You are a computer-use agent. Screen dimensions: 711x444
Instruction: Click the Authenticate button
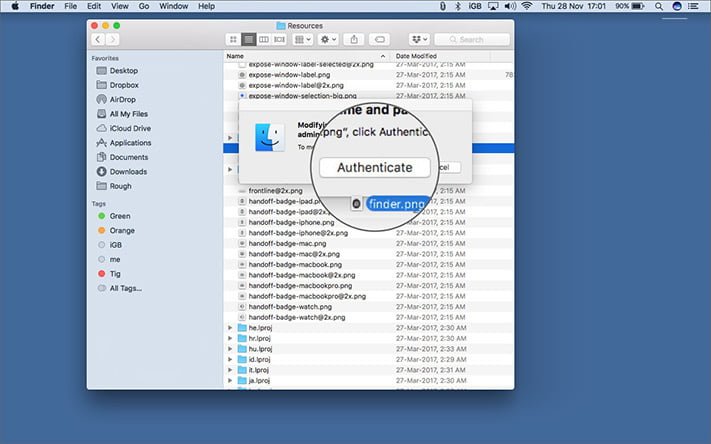(x=375, y=167)
